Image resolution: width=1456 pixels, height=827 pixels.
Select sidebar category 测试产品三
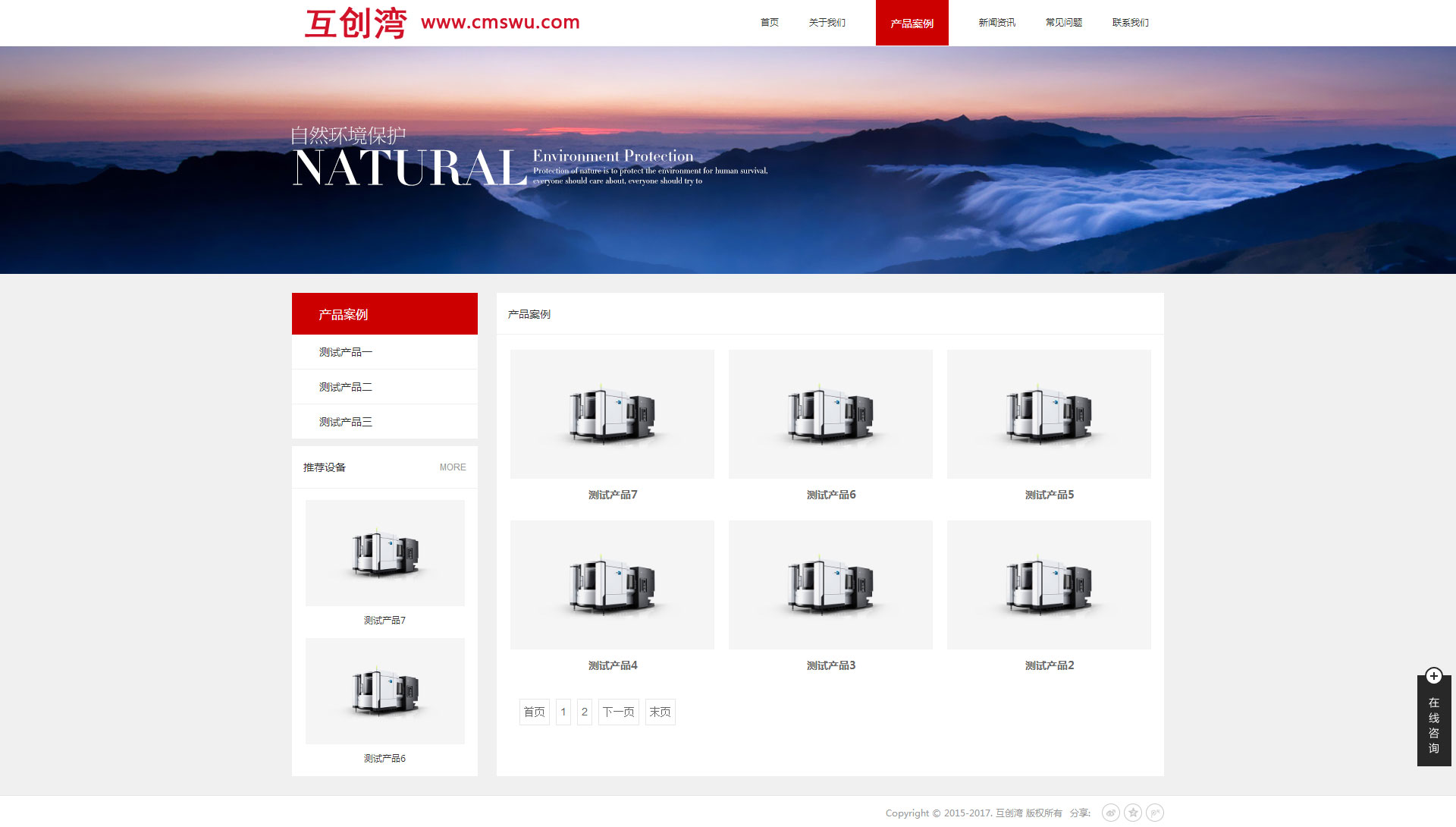(346, 422)
